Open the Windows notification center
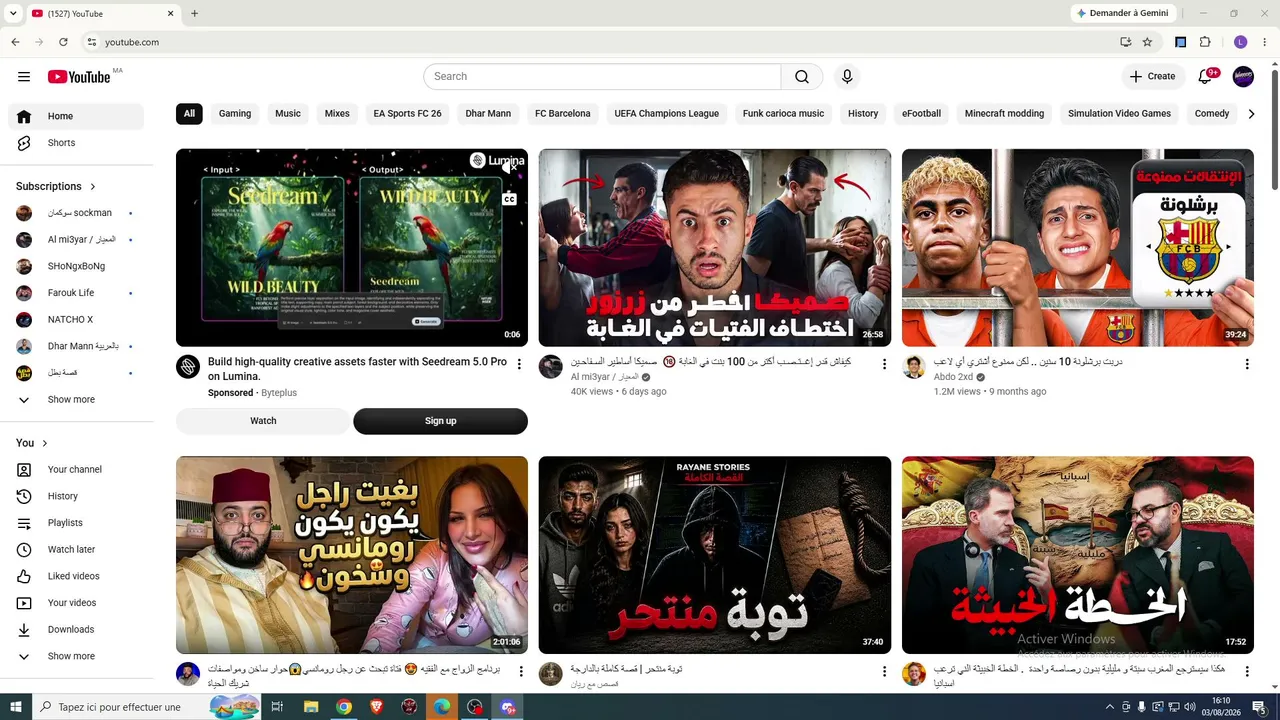This screenshot has height=720, width=1280. (x=1259, y=707)
